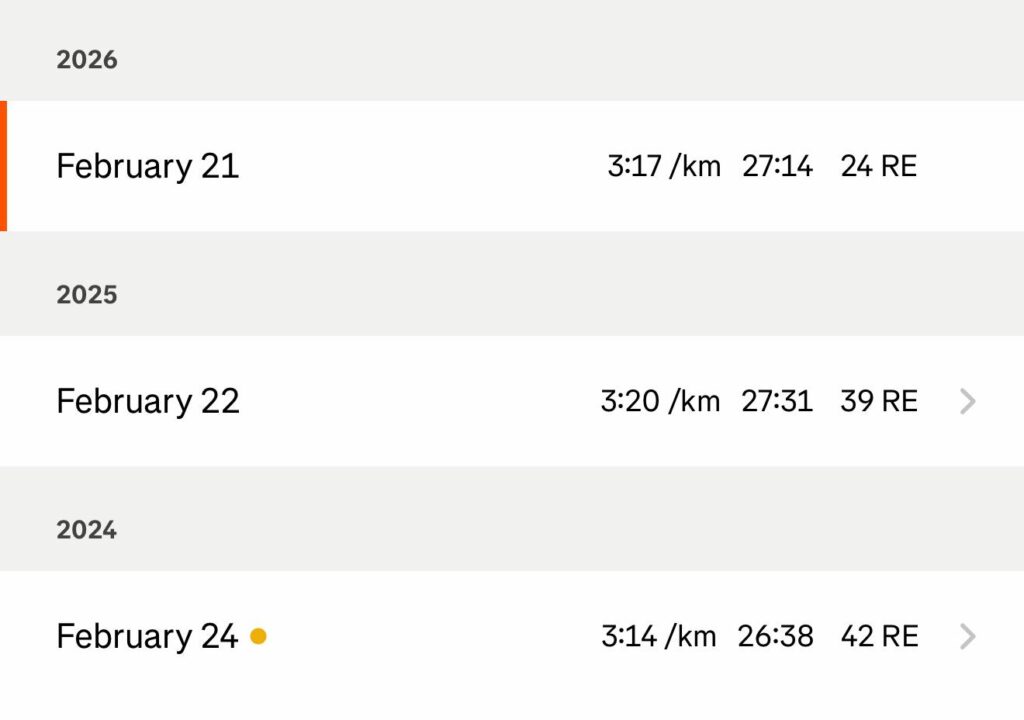The width and height of the screenshot is (1024, 720).
Task: Click the orange marker bar on February 21
Action: (x=4, y=166)
